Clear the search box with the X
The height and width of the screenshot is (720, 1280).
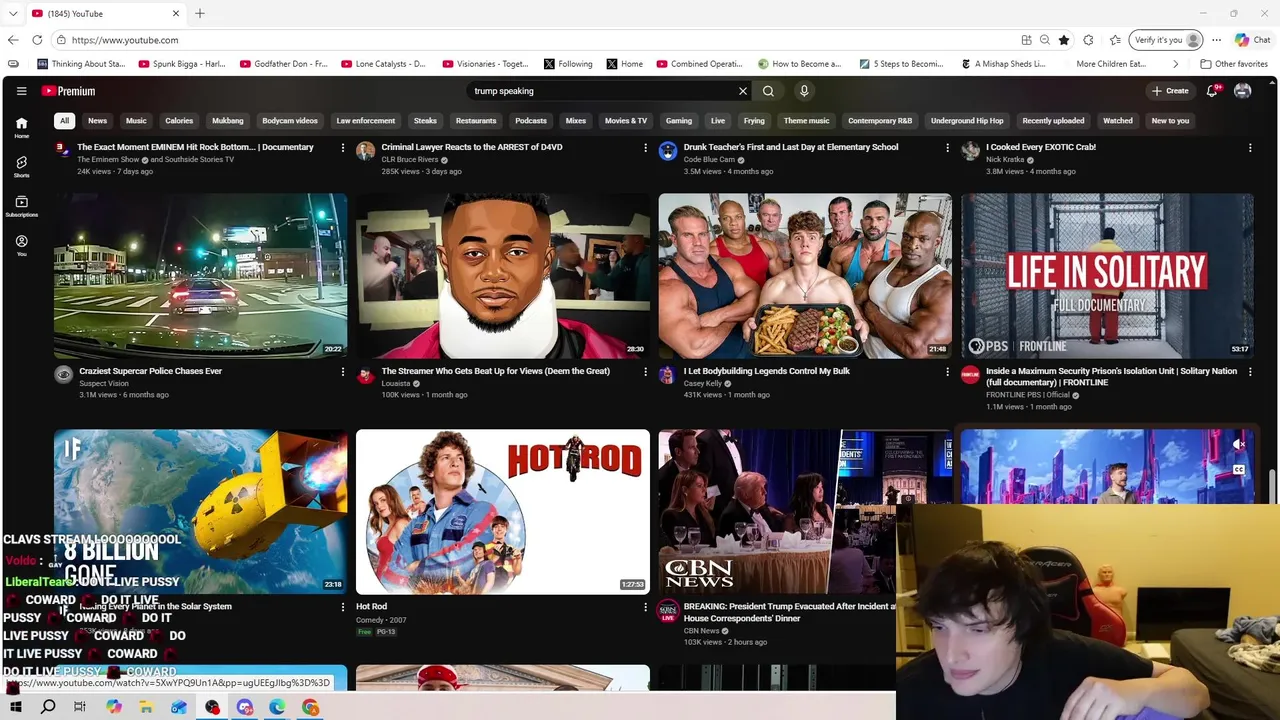(x=743, y=91)
